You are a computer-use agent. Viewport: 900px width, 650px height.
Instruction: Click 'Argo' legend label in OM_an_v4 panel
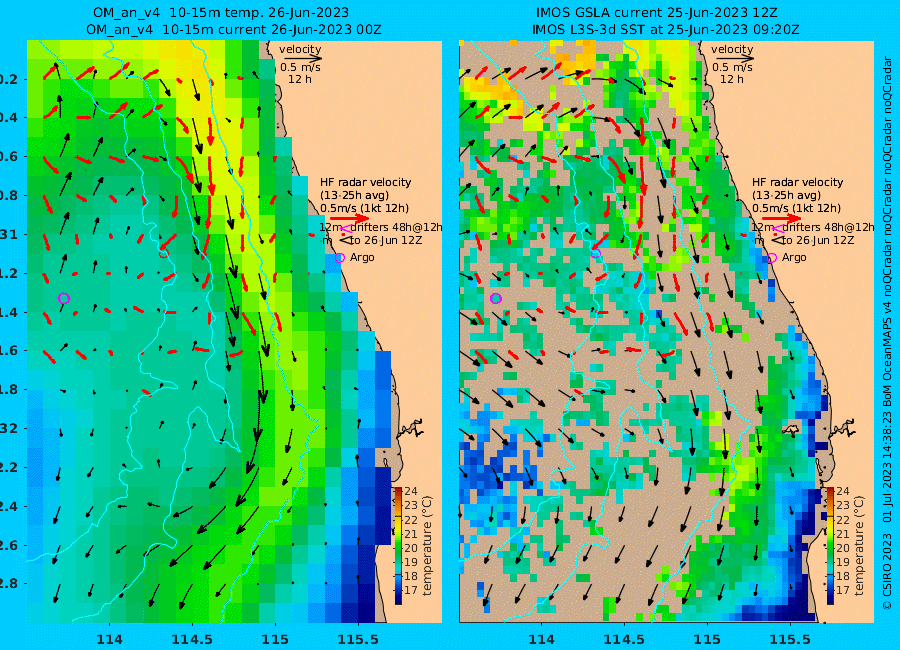[x=362, y=258]
